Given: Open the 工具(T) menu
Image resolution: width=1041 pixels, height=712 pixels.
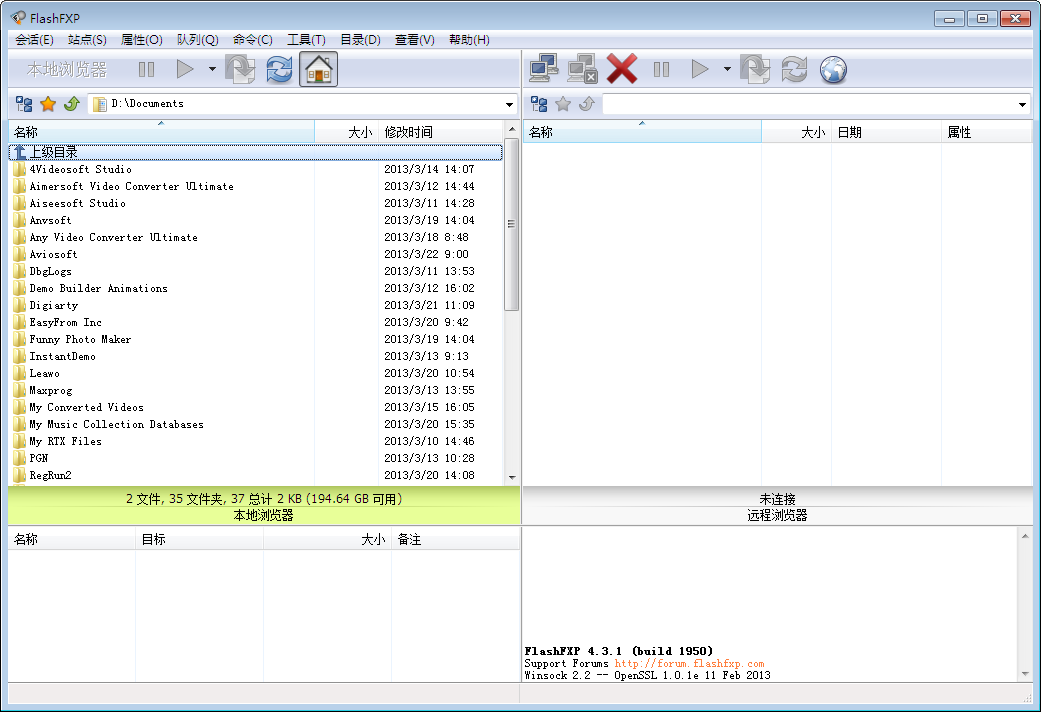Looking at the screenshot, I should click(x=306, y=40).
